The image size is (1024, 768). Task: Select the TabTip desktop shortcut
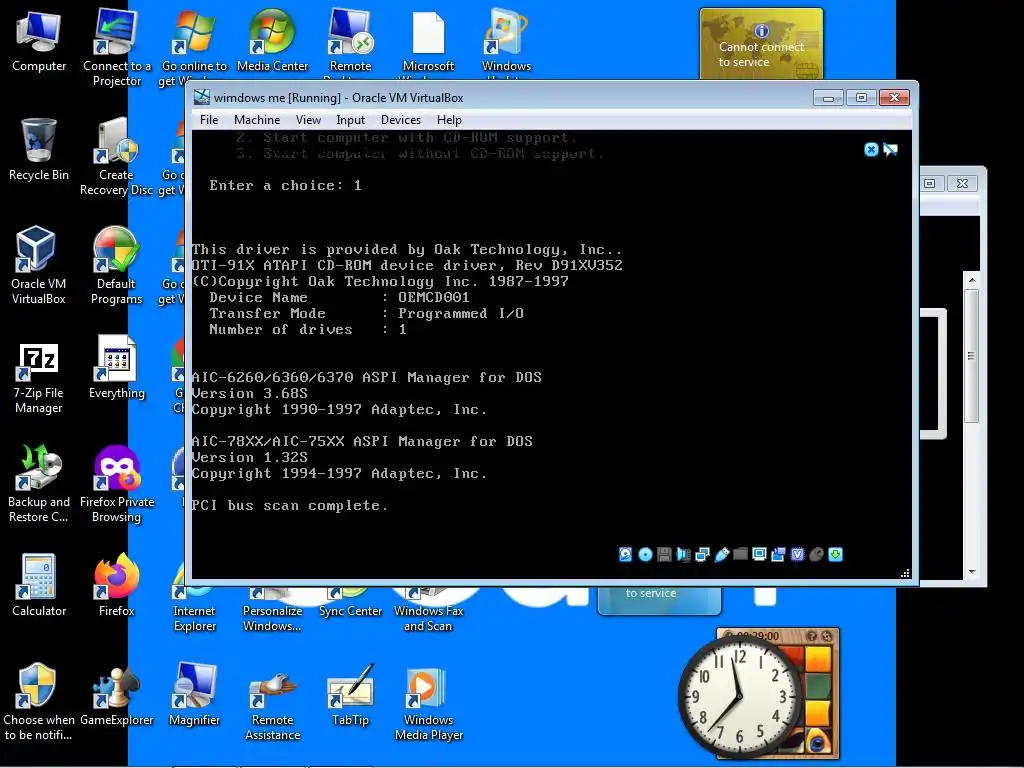[x=350, y=695]
